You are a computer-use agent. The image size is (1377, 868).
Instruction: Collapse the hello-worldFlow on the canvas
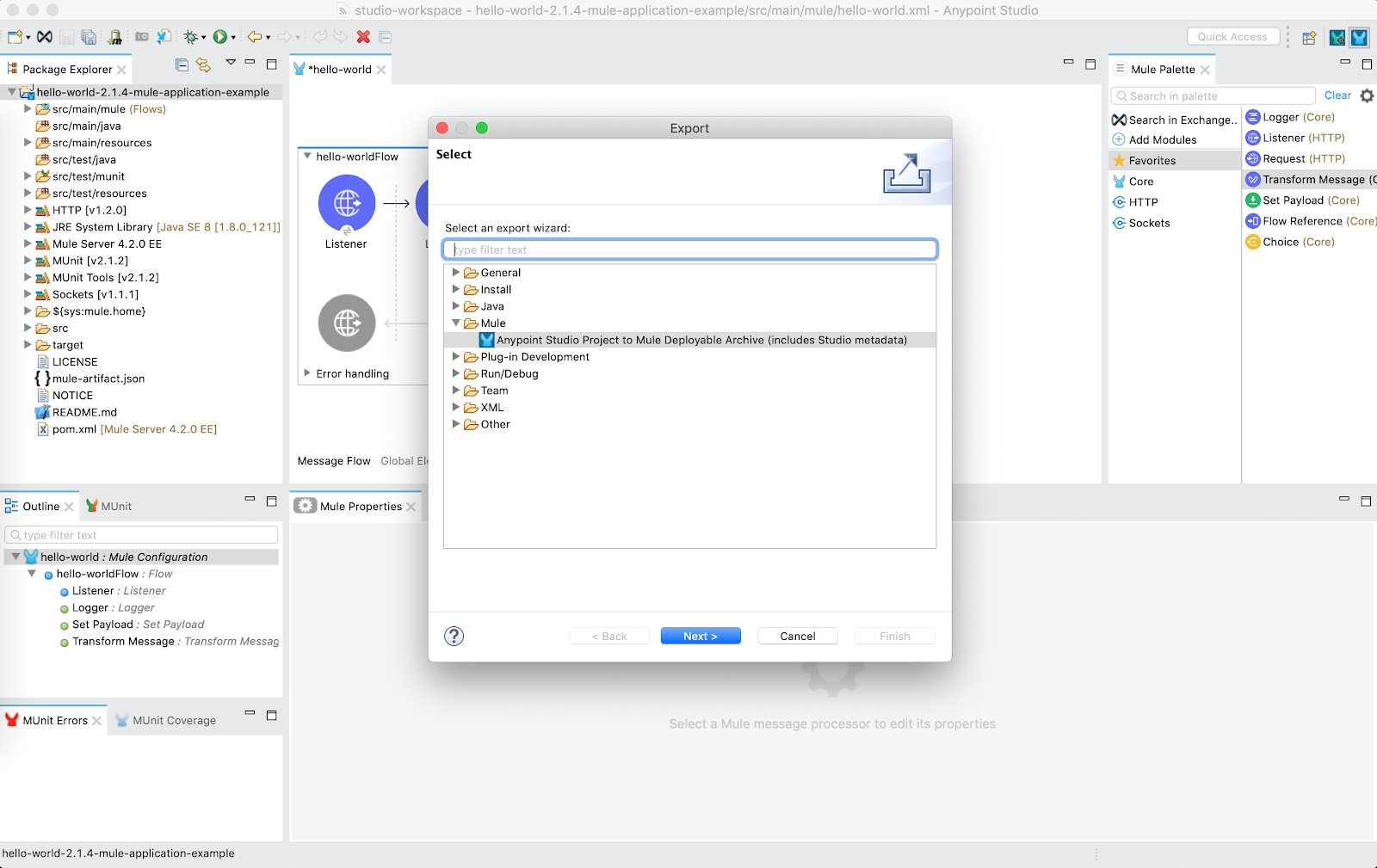click(307, 157)
